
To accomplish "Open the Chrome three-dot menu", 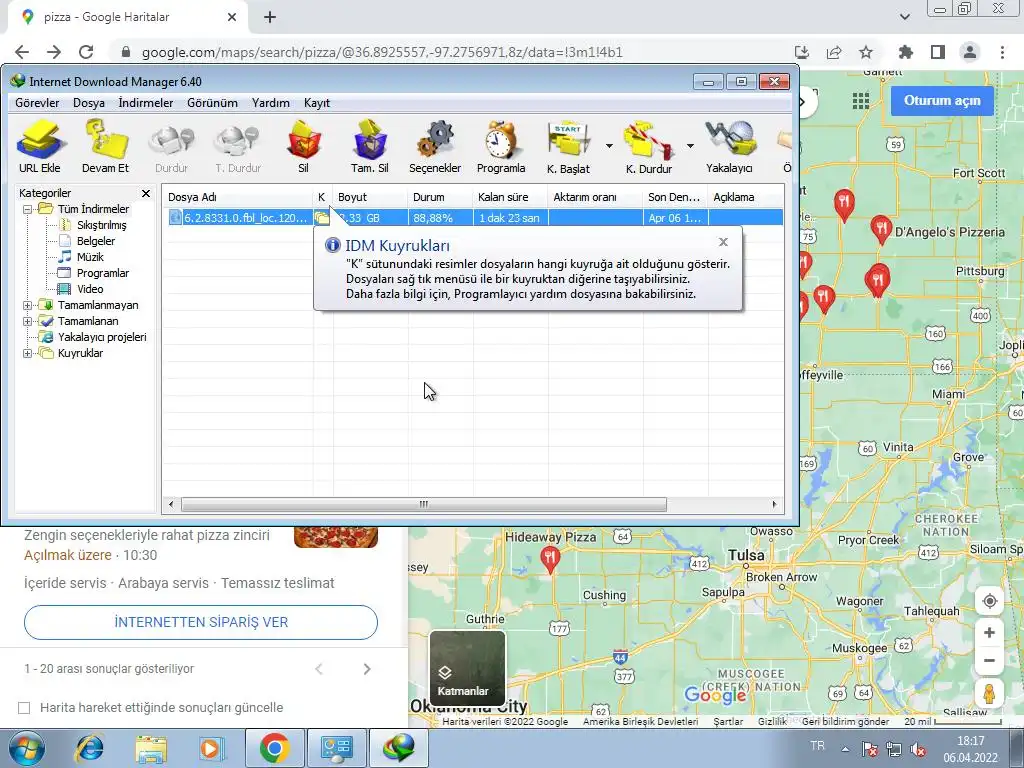I will [1002, 52].
